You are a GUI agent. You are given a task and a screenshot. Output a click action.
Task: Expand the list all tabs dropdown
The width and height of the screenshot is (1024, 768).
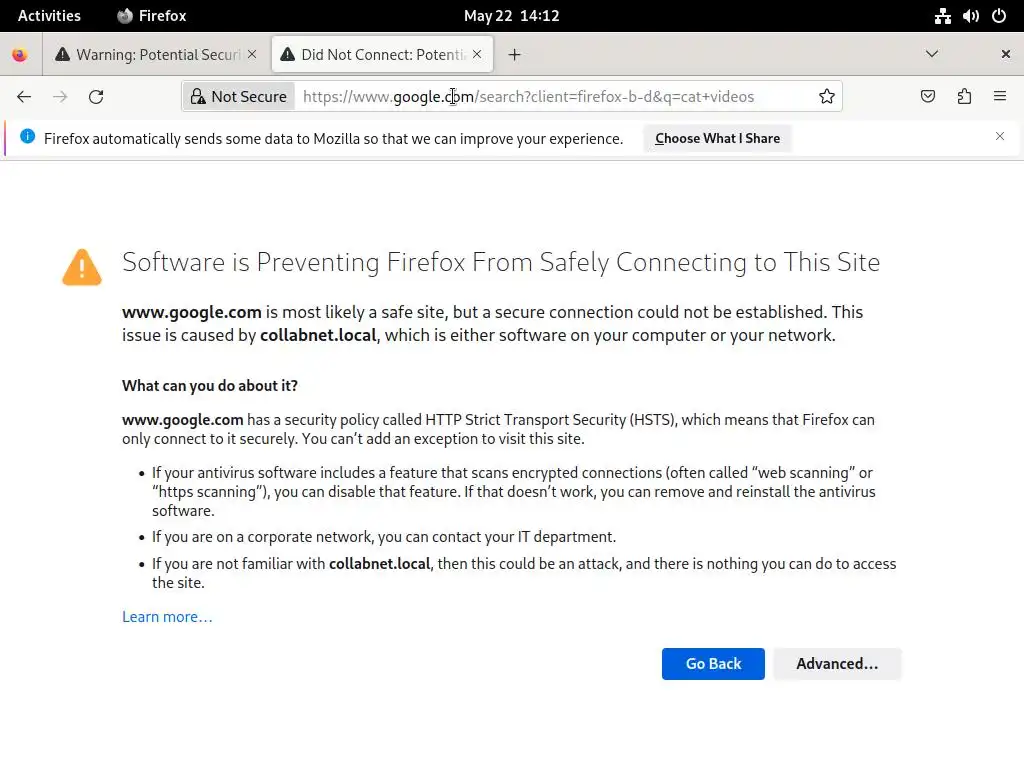click(932, 54)
